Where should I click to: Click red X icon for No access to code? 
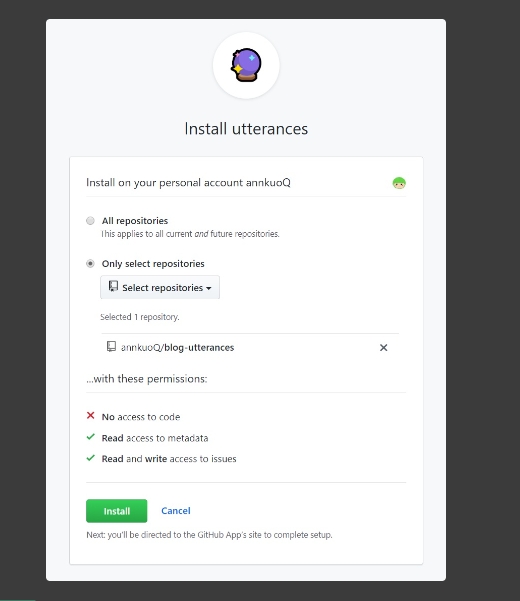(x=90, y=415)
